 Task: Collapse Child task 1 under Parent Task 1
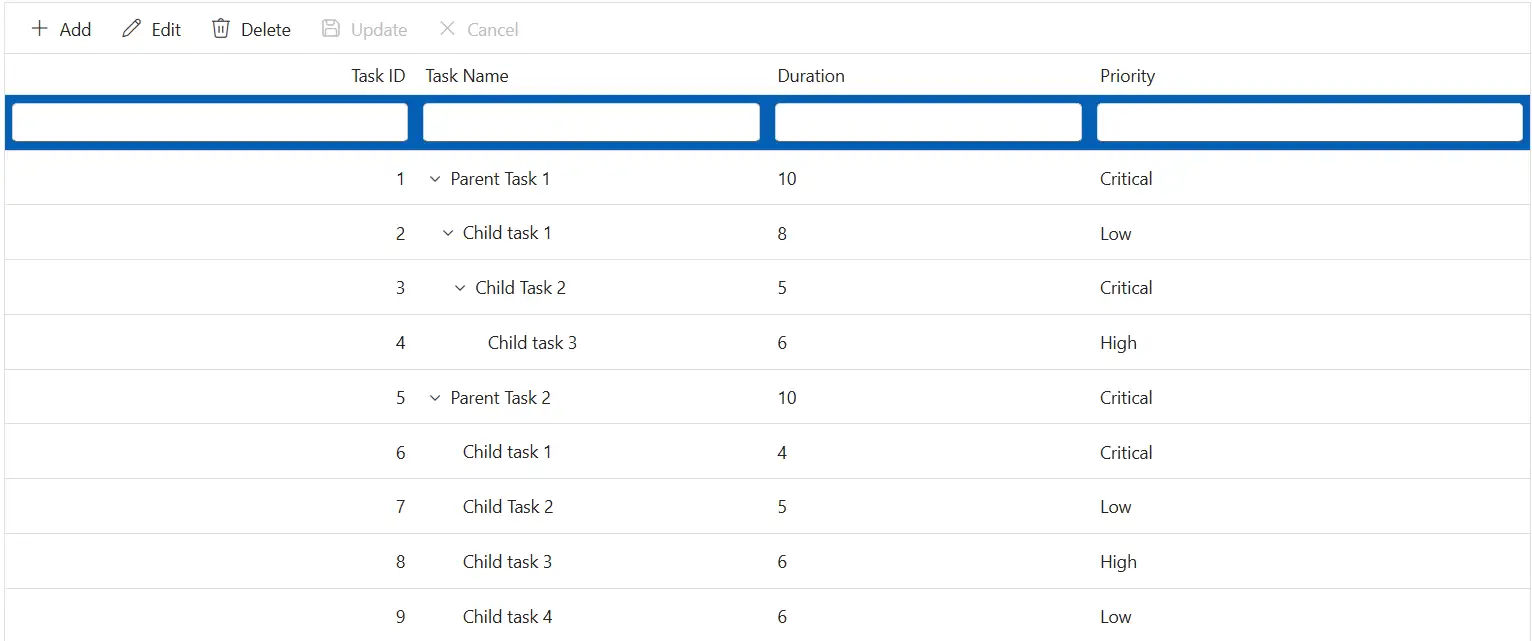coord(448,233)
